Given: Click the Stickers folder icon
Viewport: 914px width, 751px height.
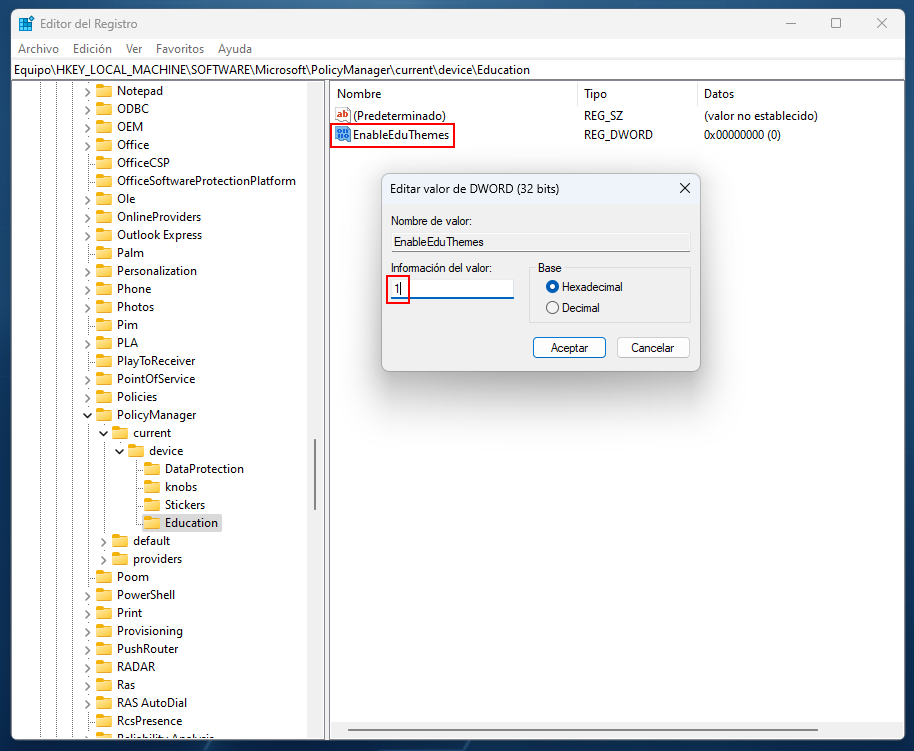Looking at the screenshot, I should [152, 505].
